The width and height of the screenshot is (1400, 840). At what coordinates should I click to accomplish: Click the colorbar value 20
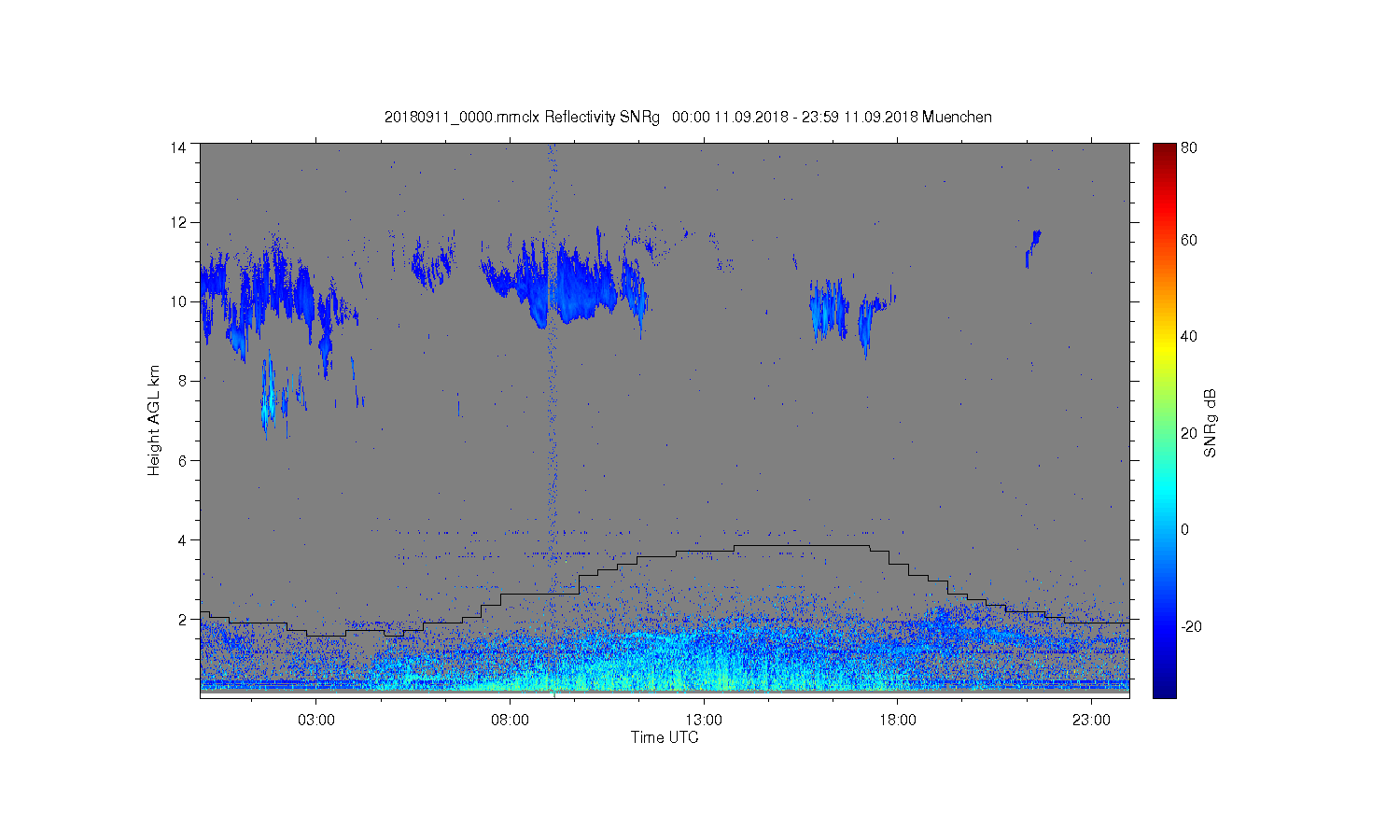coord(1189,433)
